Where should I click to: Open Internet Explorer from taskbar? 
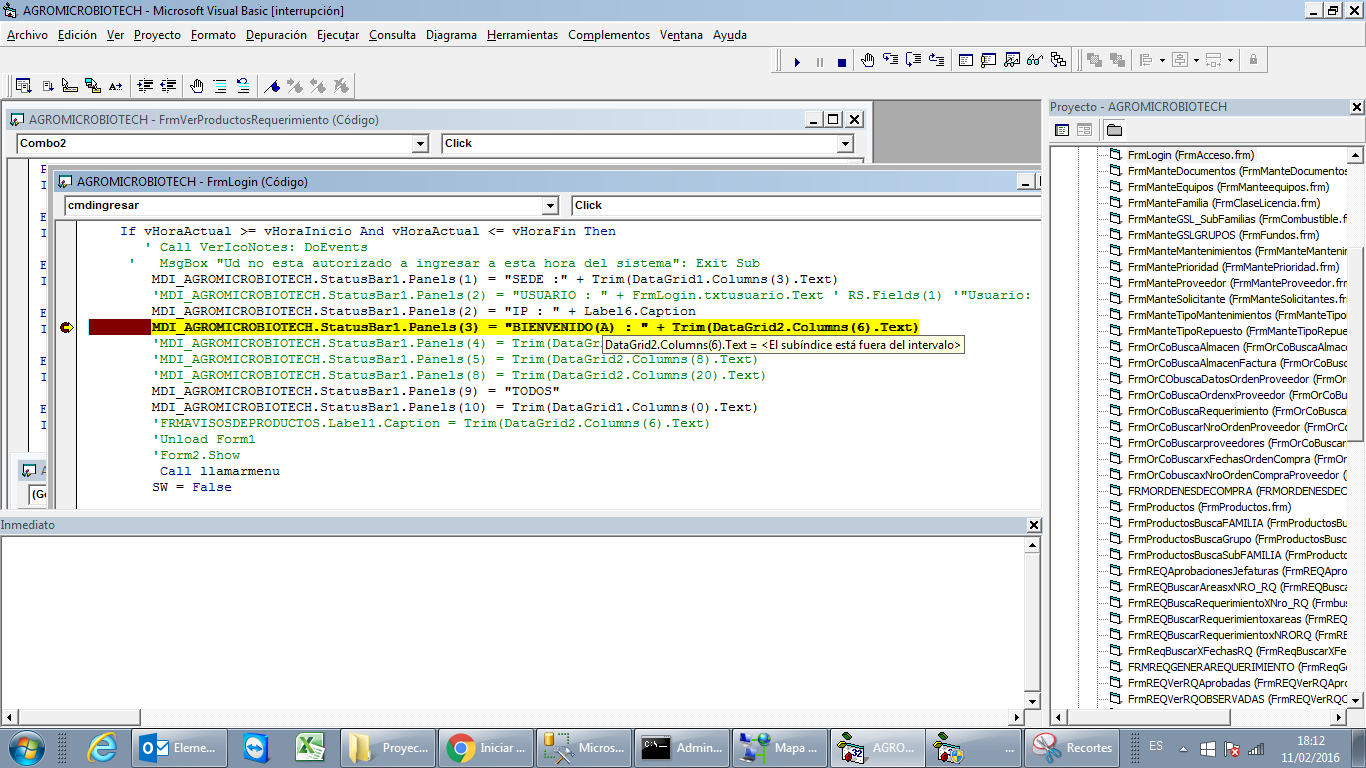click(102, 747)
